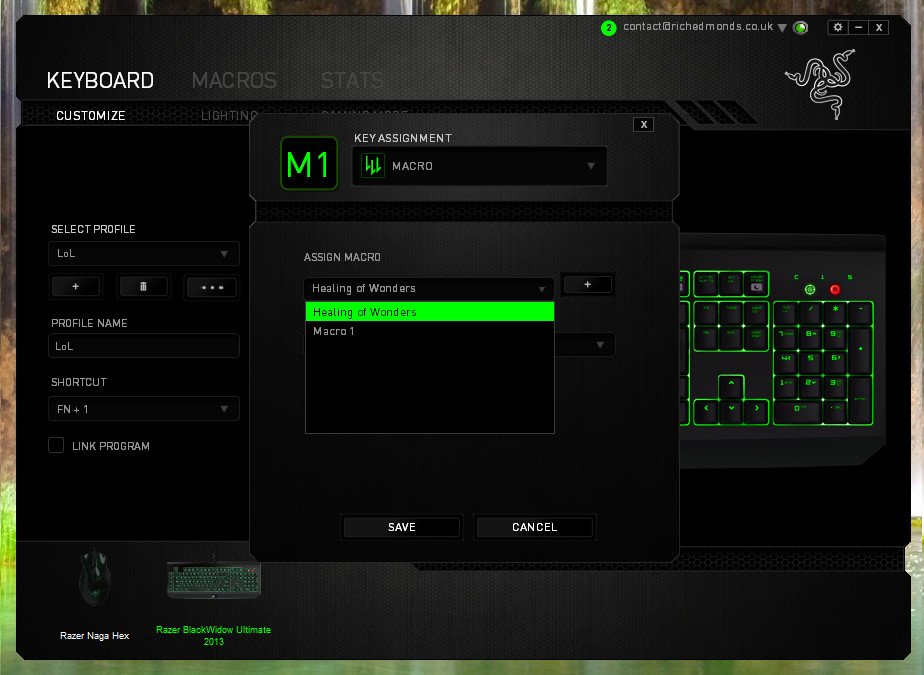
Task: Collapse the Assign Macro dropdown arrow
Action: coord(542,289)
